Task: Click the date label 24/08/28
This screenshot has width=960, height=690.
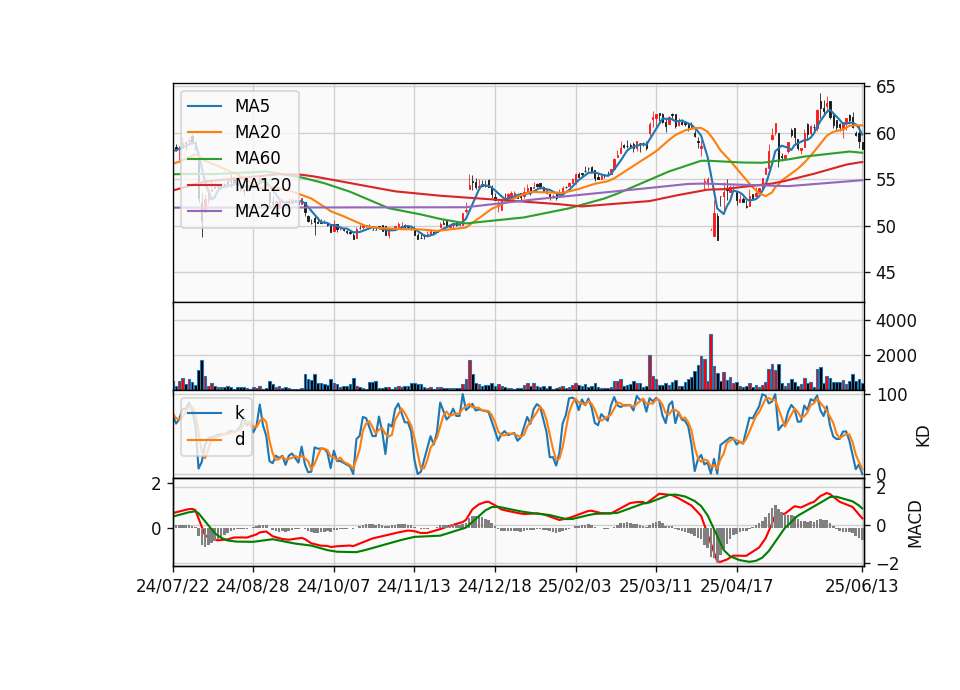Action: tap(253, 586)
